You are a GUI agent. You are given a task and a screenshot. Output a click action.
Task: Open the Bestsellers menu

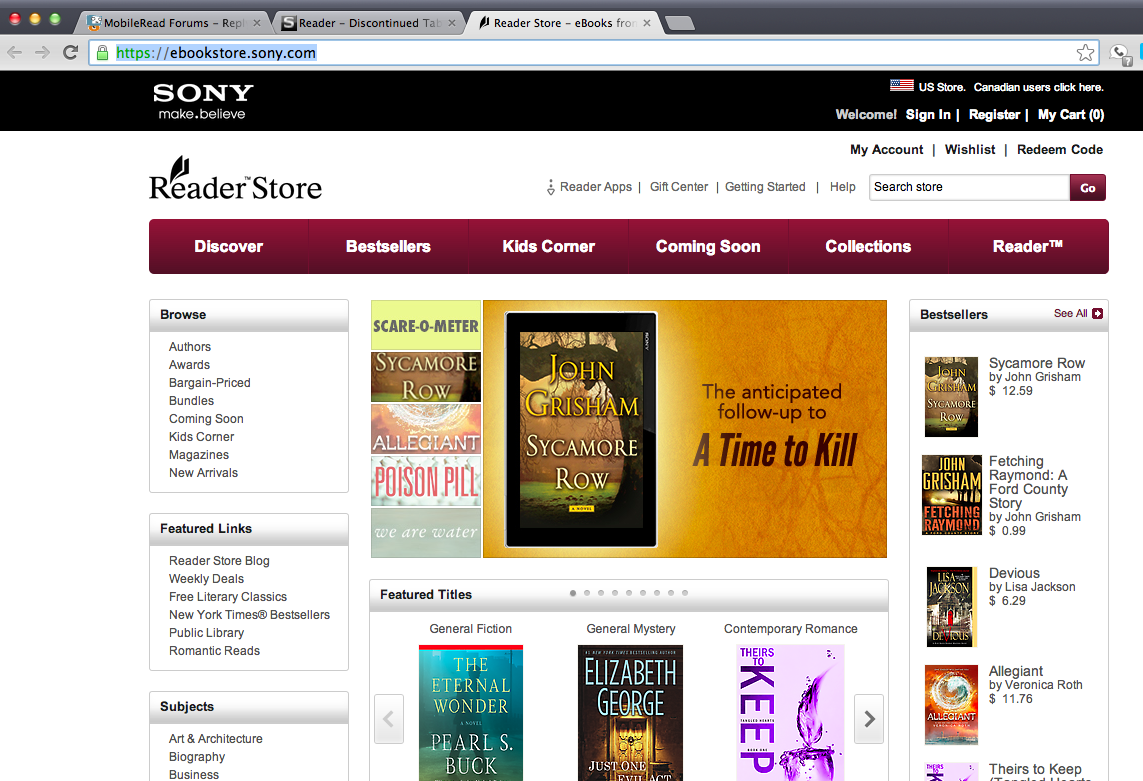click(x=388, y=246)
